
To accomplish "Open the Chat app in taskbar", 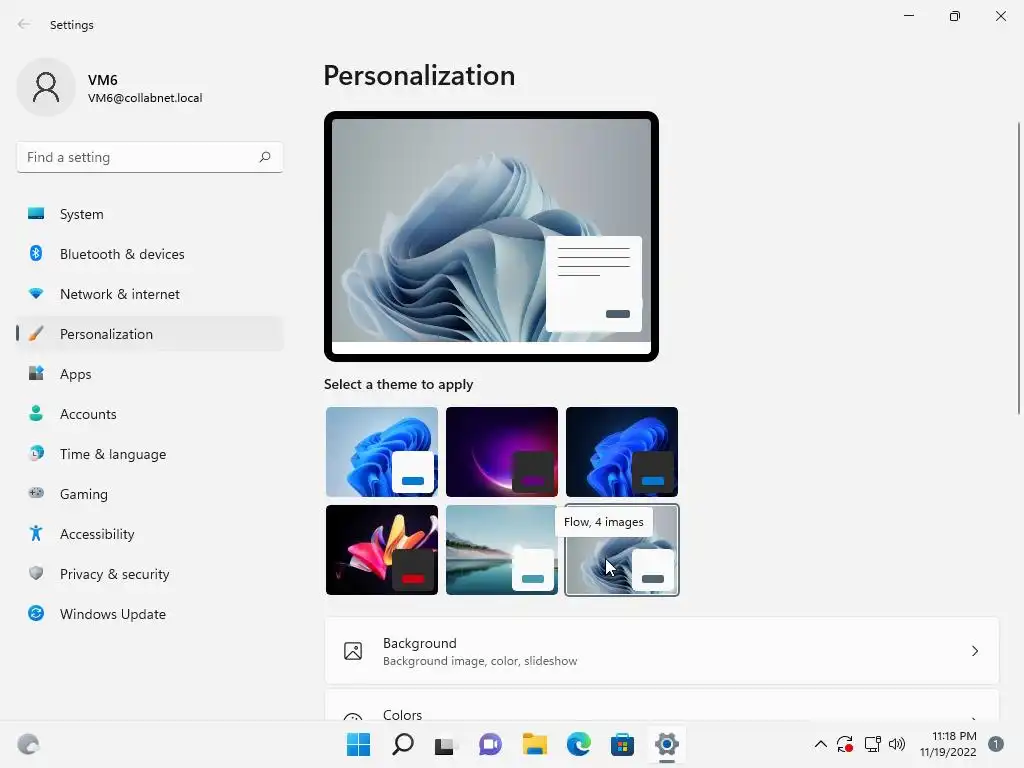I will point(490,744).
